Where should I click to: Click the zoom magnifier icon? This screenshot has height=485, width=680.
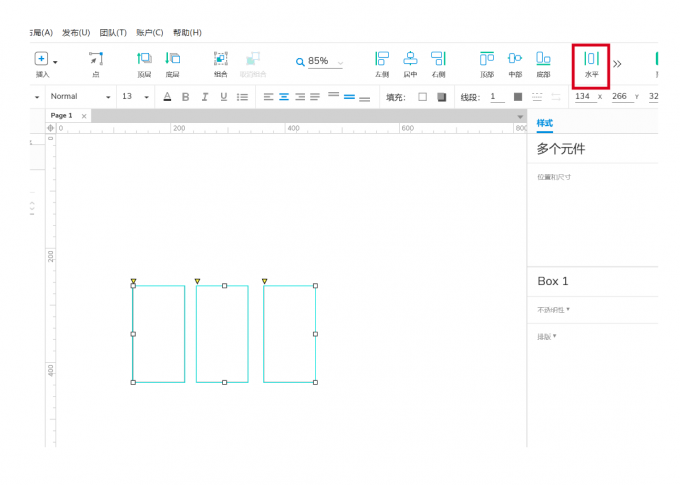[300, 62]
